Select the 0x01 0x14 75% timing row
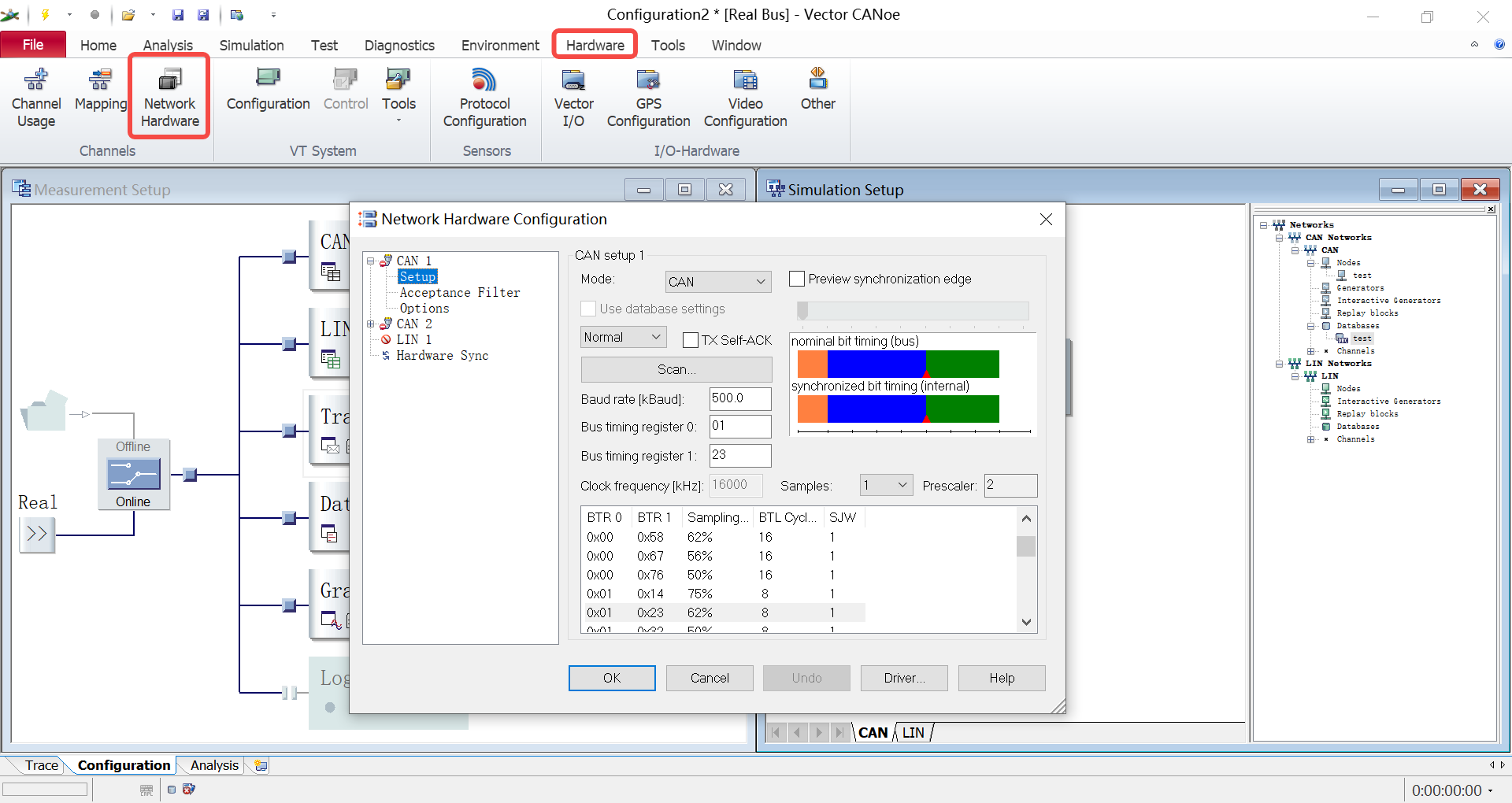This screenshot has width=1512, height=803. point(723,594)
